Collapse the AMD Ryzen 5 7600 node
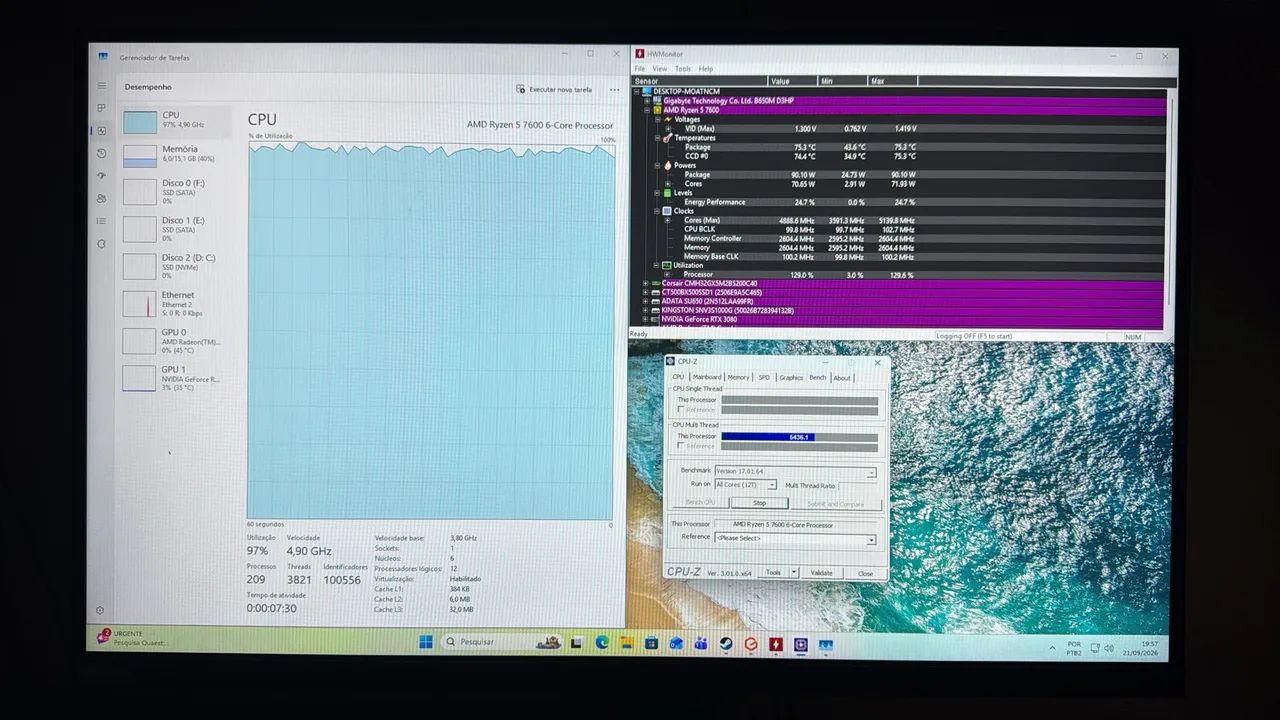The image size is (1280, 720). coord(647,110)
